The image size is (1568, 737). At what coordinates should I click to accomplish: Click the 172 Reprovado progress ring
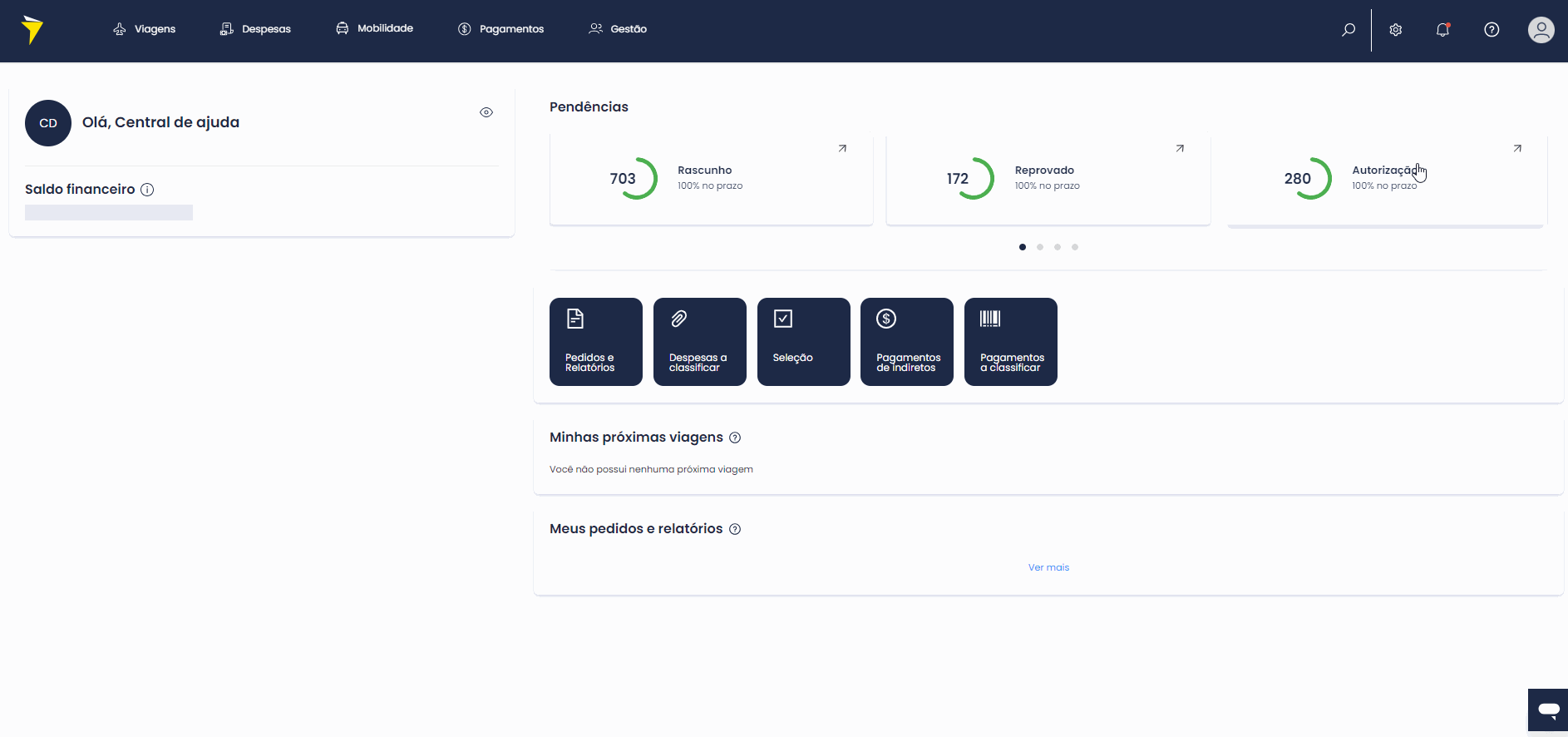coord(973,178)
